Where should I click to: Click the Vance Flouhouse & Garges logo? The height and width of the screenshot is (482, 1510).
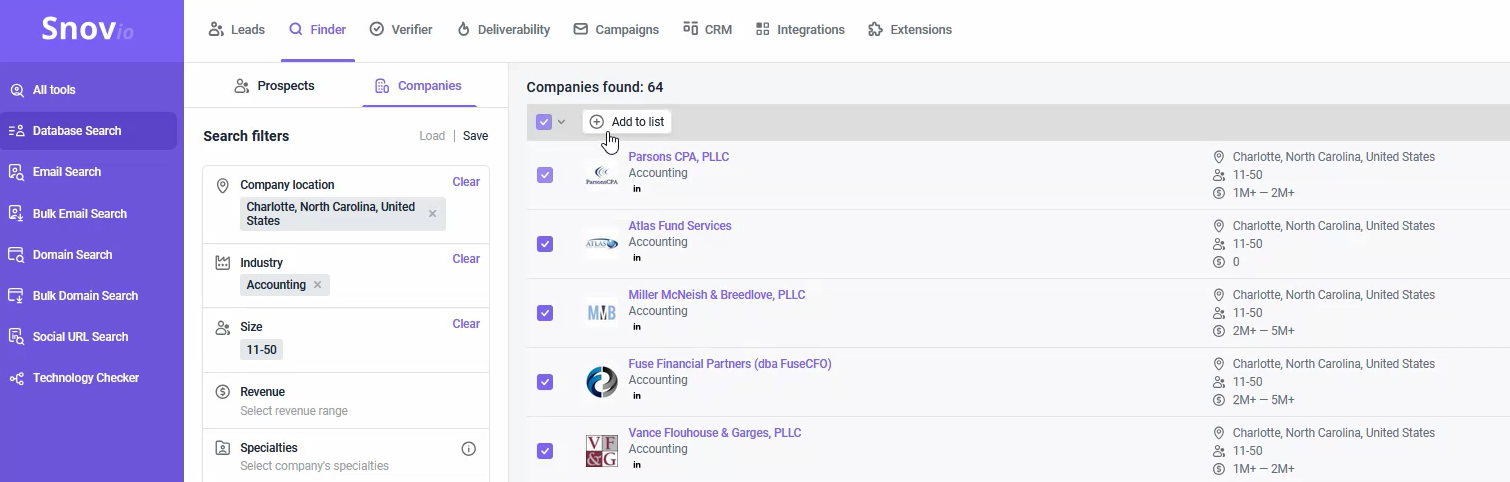[x=602, y=451]
